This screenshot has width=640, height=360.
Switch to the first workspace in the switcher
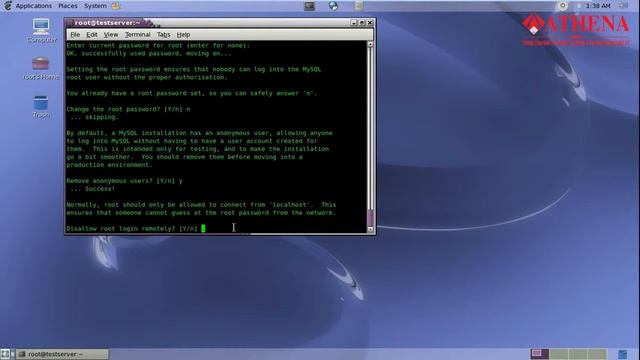tap(539, 353)
